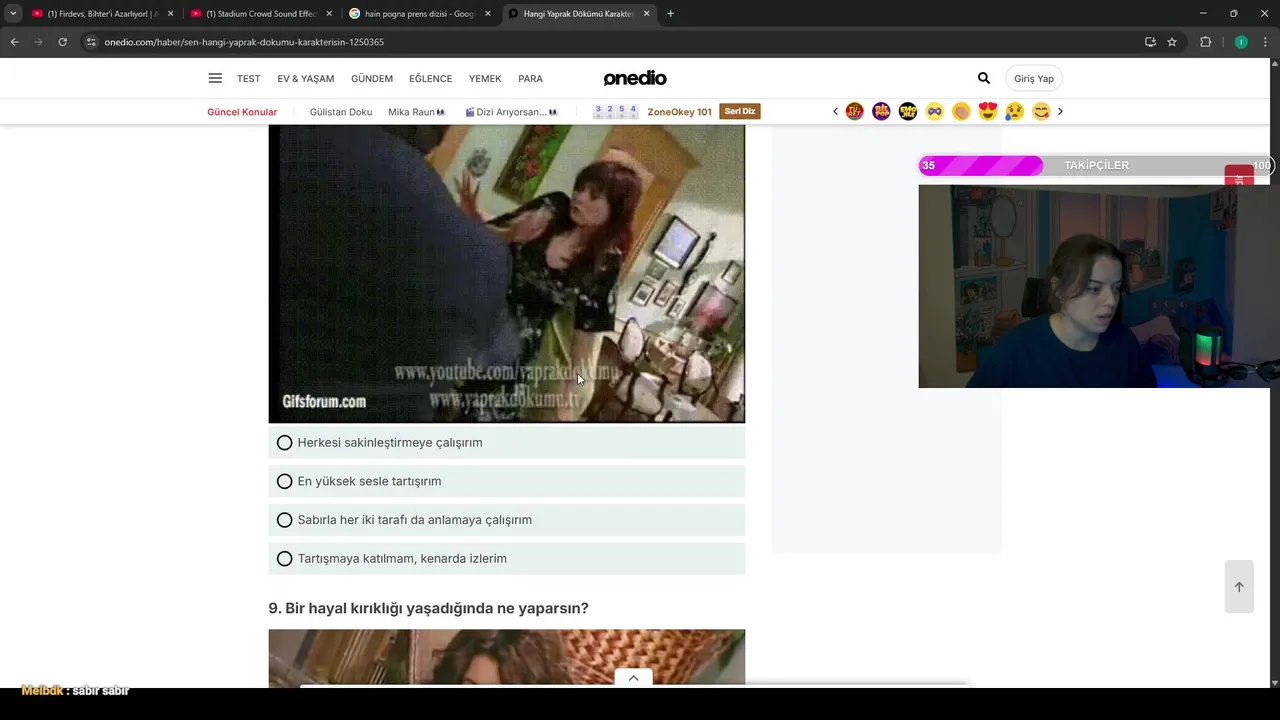Go back in browser history

pyautogui.click(x=14, y=42)
